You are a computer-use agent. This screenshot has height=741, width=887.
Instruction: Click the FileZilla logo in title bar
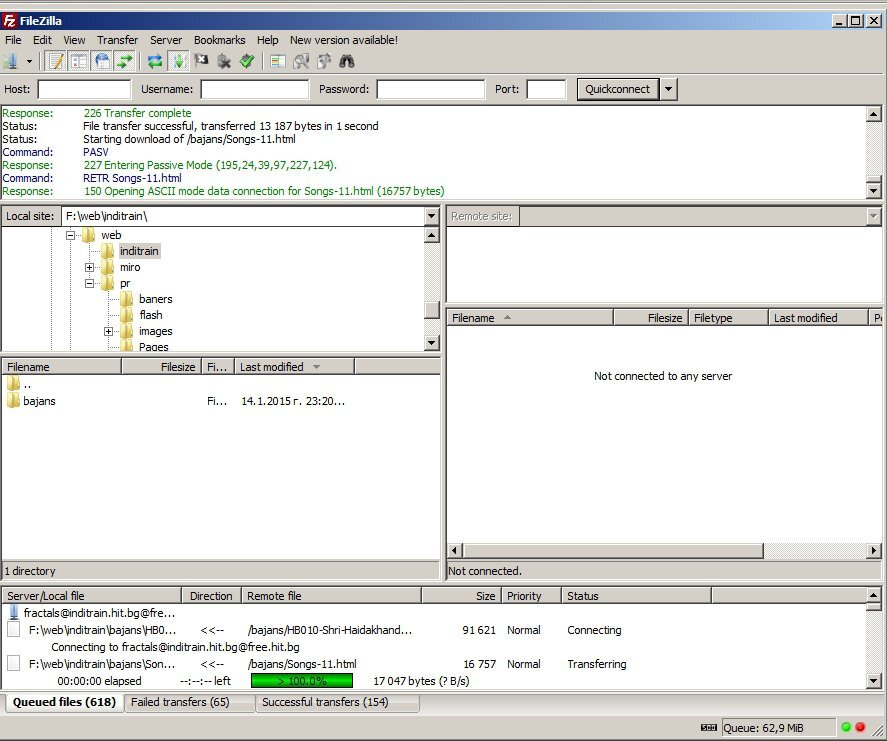click(x=9, y=21)
